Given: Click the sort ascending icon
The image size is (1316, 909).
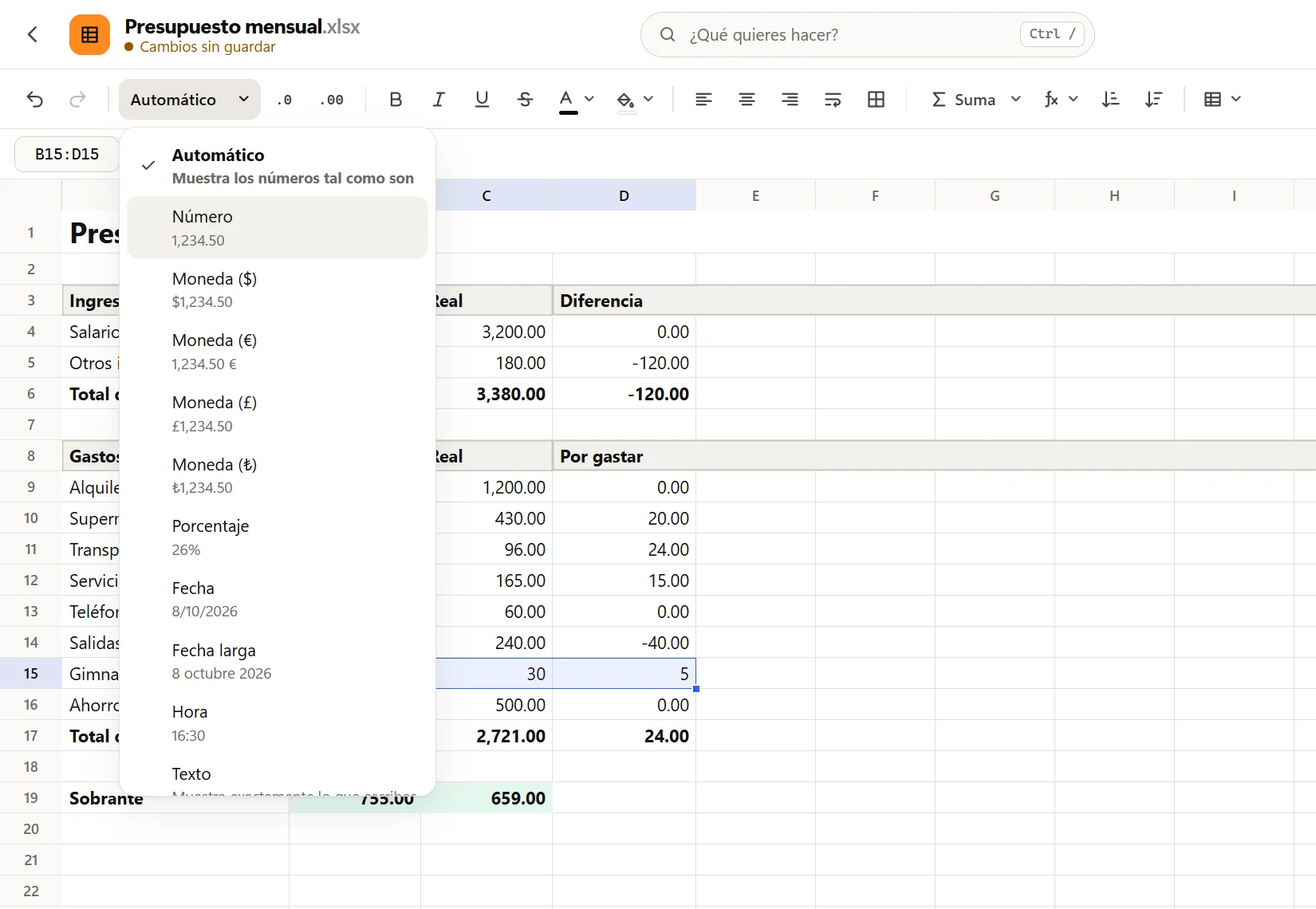Looking at the screenshot, I should click(x=1110, y=100).
